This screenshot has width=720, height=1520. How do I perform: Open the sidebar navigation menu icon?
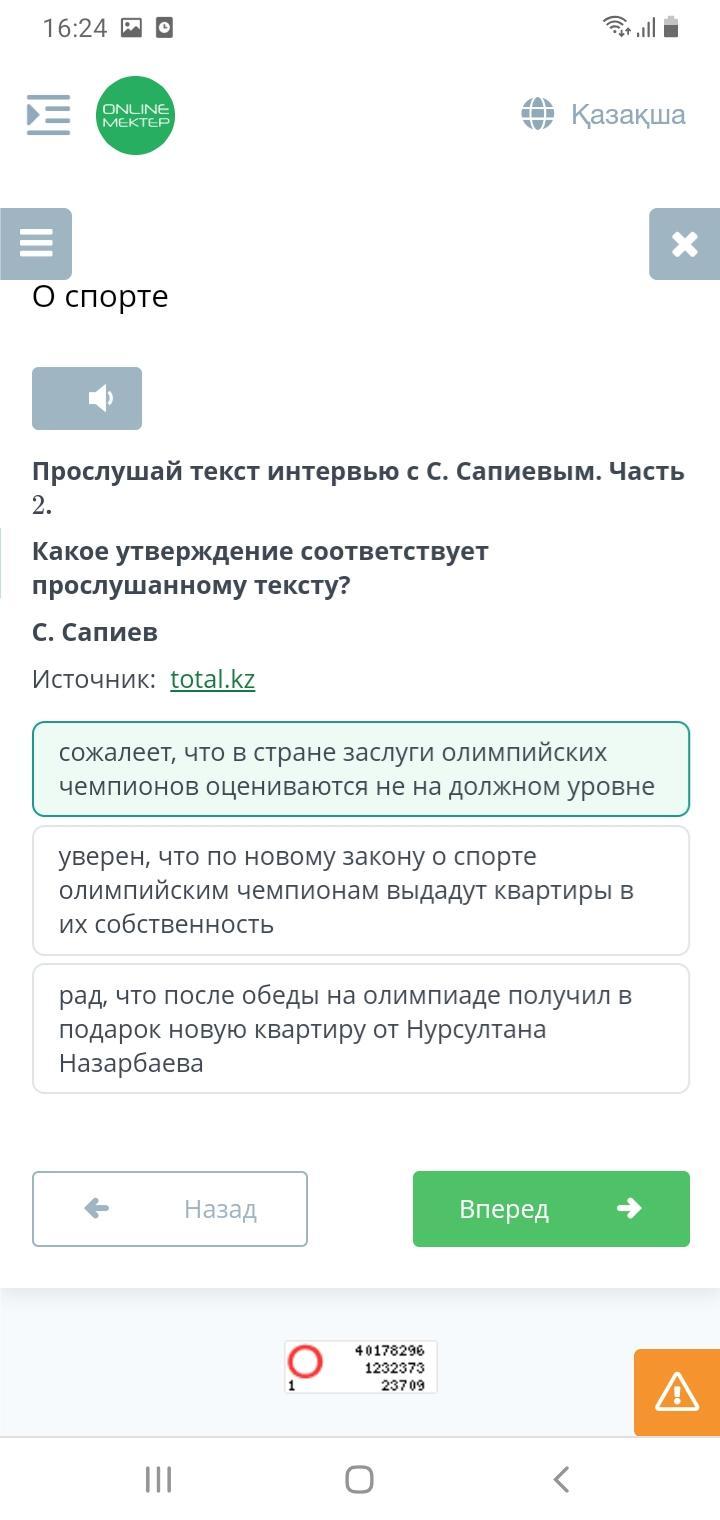coord(48,115)
